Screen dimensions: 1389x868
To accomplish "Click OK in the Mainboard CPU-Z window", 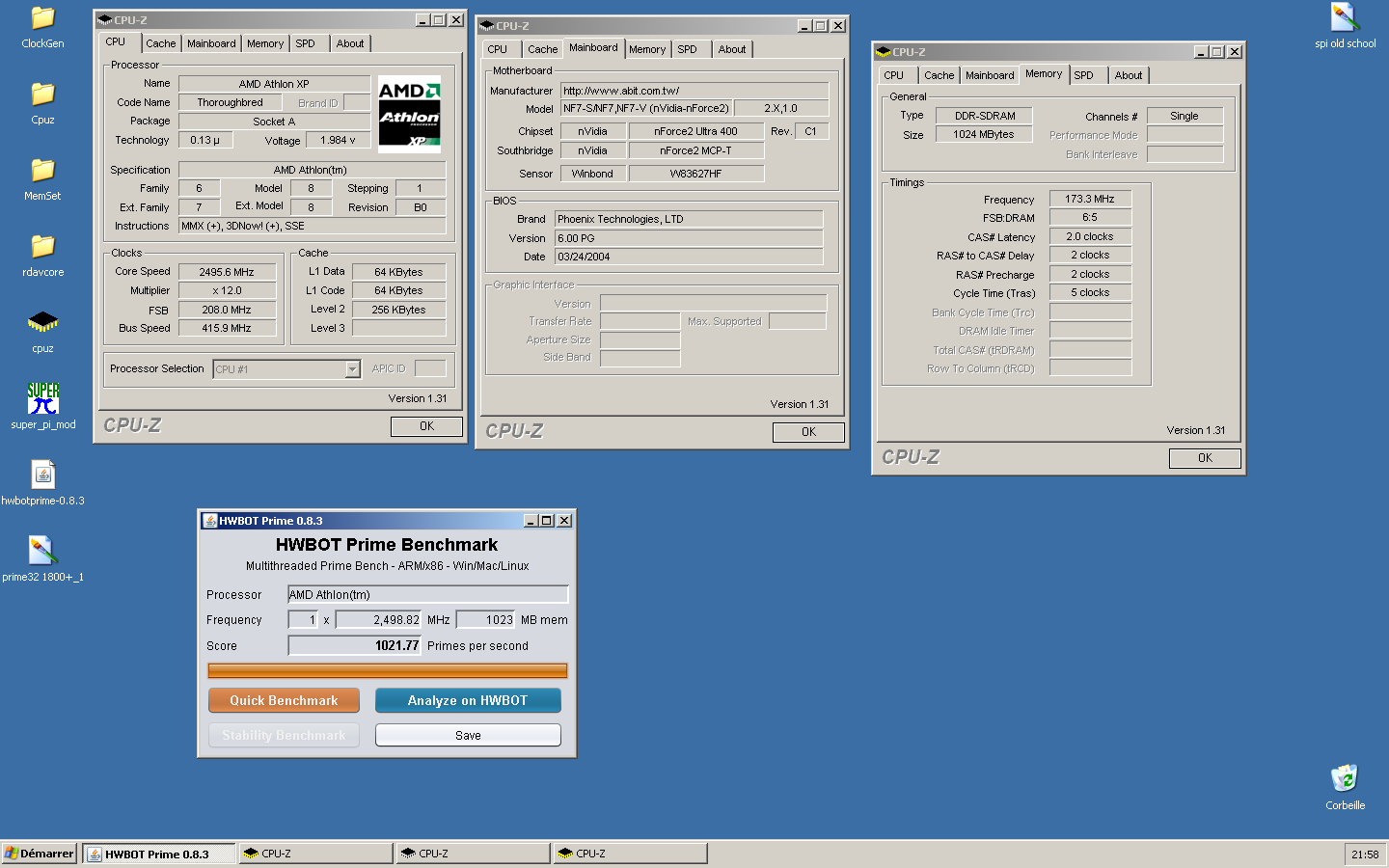I will pyautogui.click(x=808, y=432).
